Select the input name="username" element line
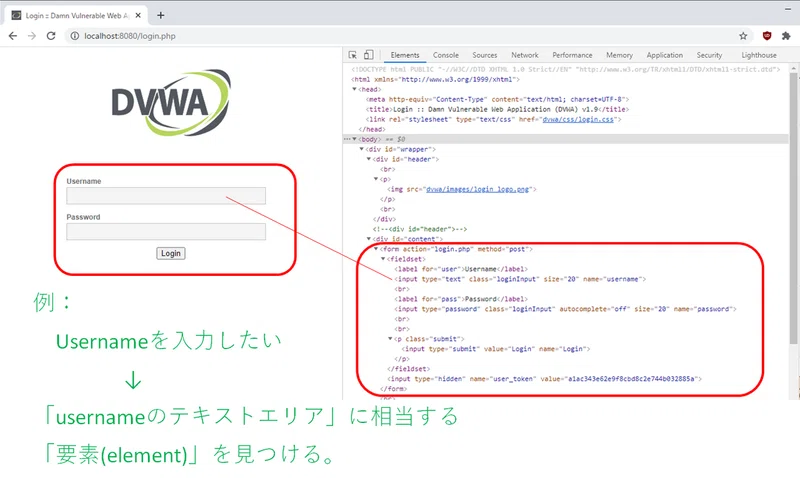800x478 pixels. click(520, 279)
